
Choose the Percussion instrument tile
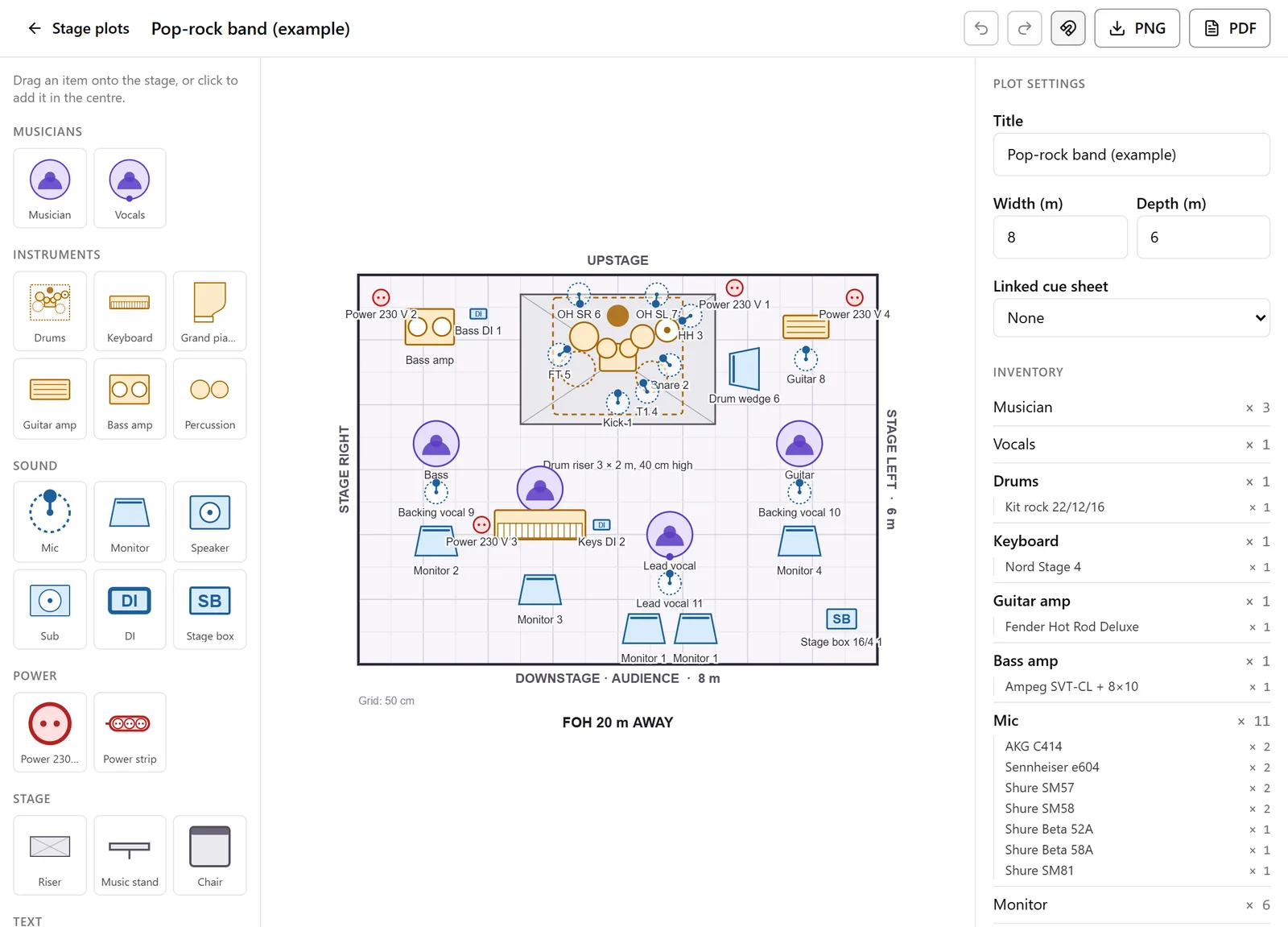click(x=209, y=399)
